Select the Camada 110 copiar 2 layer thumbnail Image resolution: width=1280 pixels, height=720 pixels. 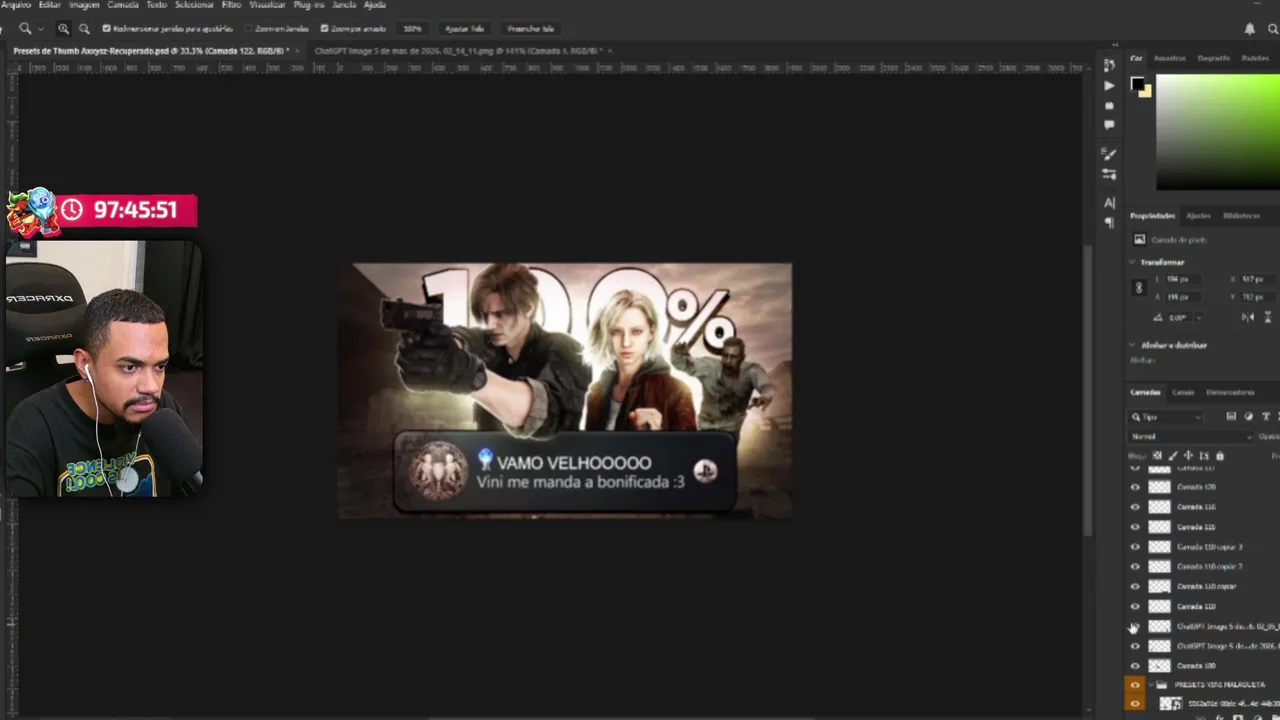(x=1159, y=567)
